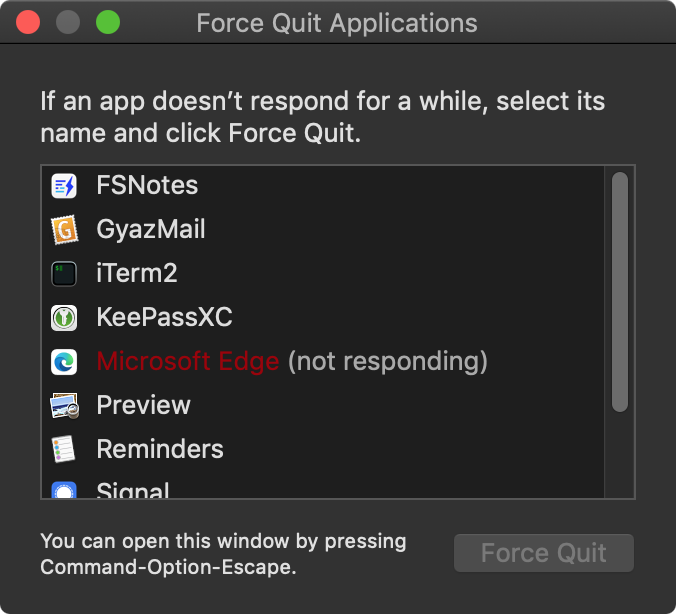Click the Preview app icon
676x614 pixels.
pyautogui.click(x=64, y=405)
